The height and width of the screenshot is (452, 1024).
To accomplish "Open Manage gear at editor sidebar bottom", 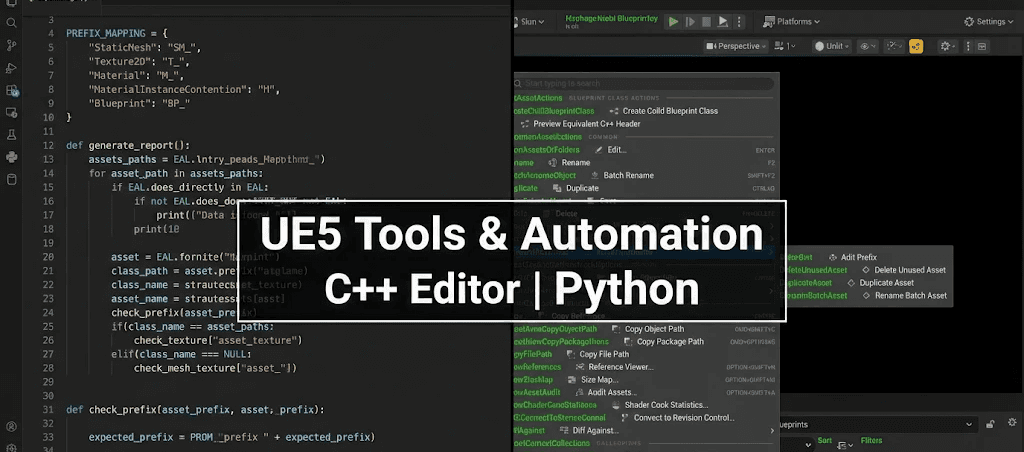I will 11,447.
